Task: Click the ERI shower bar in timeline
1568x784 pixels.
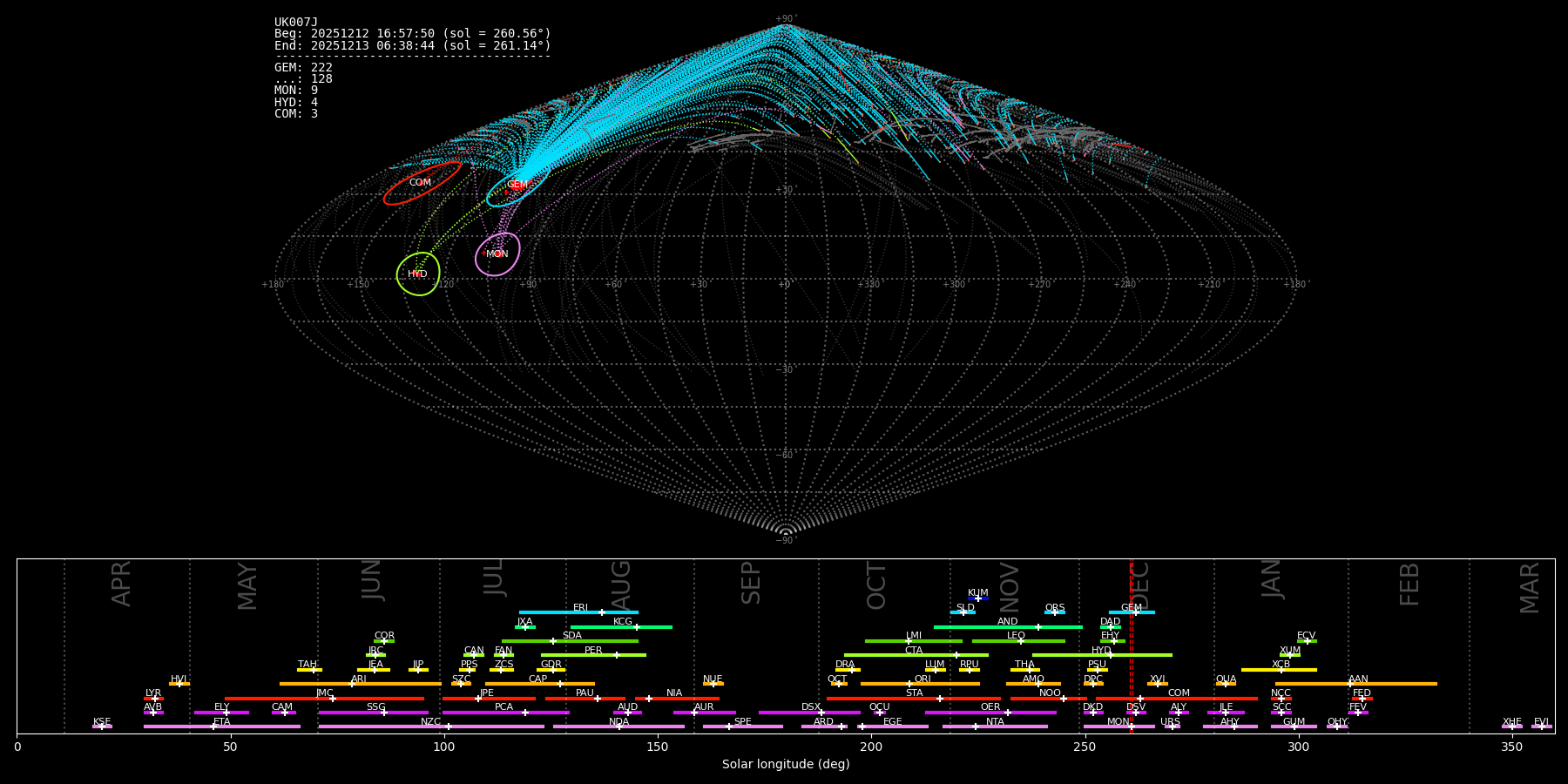Action: [578, 612]
